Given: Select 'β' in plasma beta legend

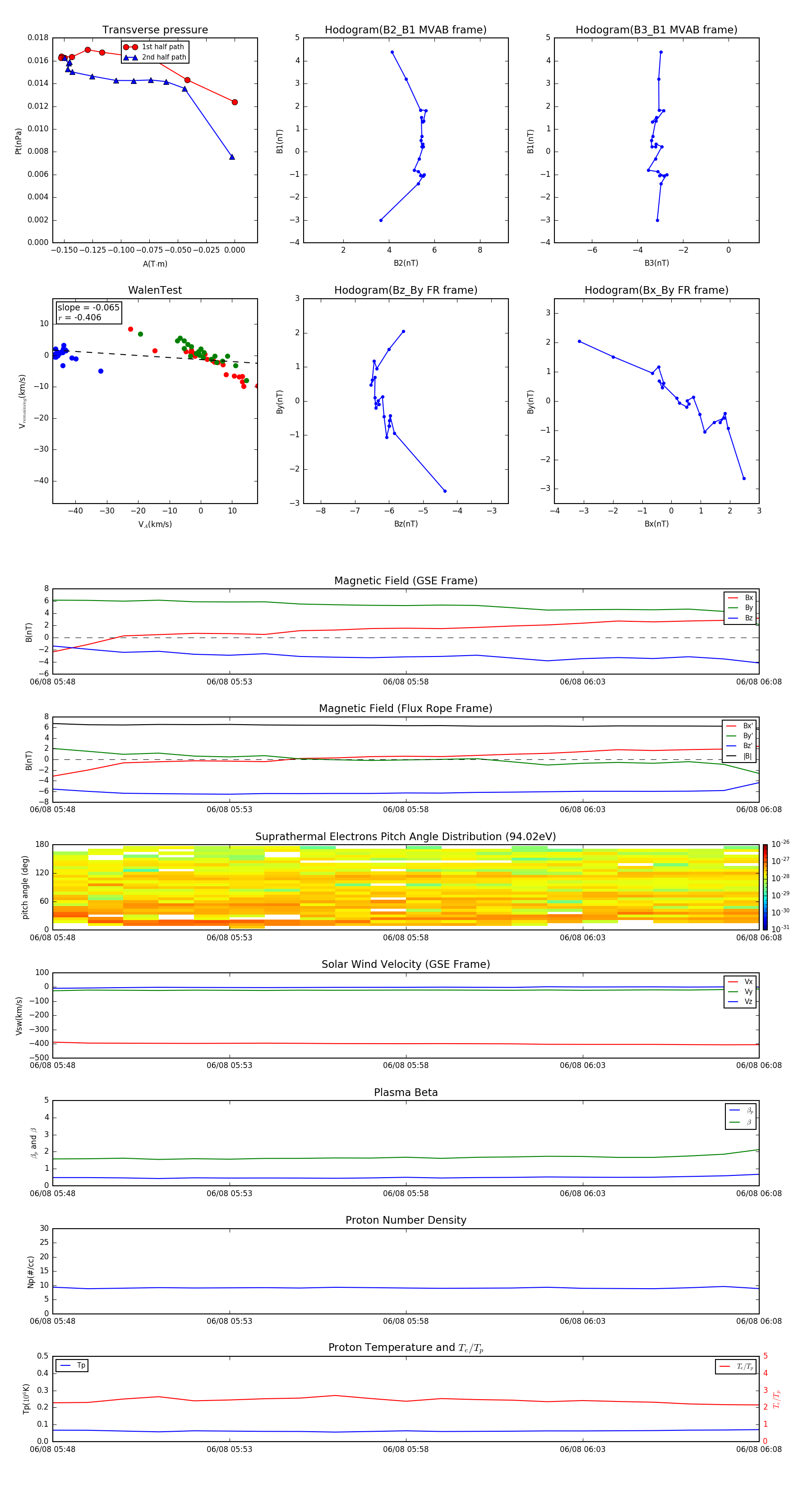Looking at the screenshot, I should pyautogui.click(x=741, y=1122).
